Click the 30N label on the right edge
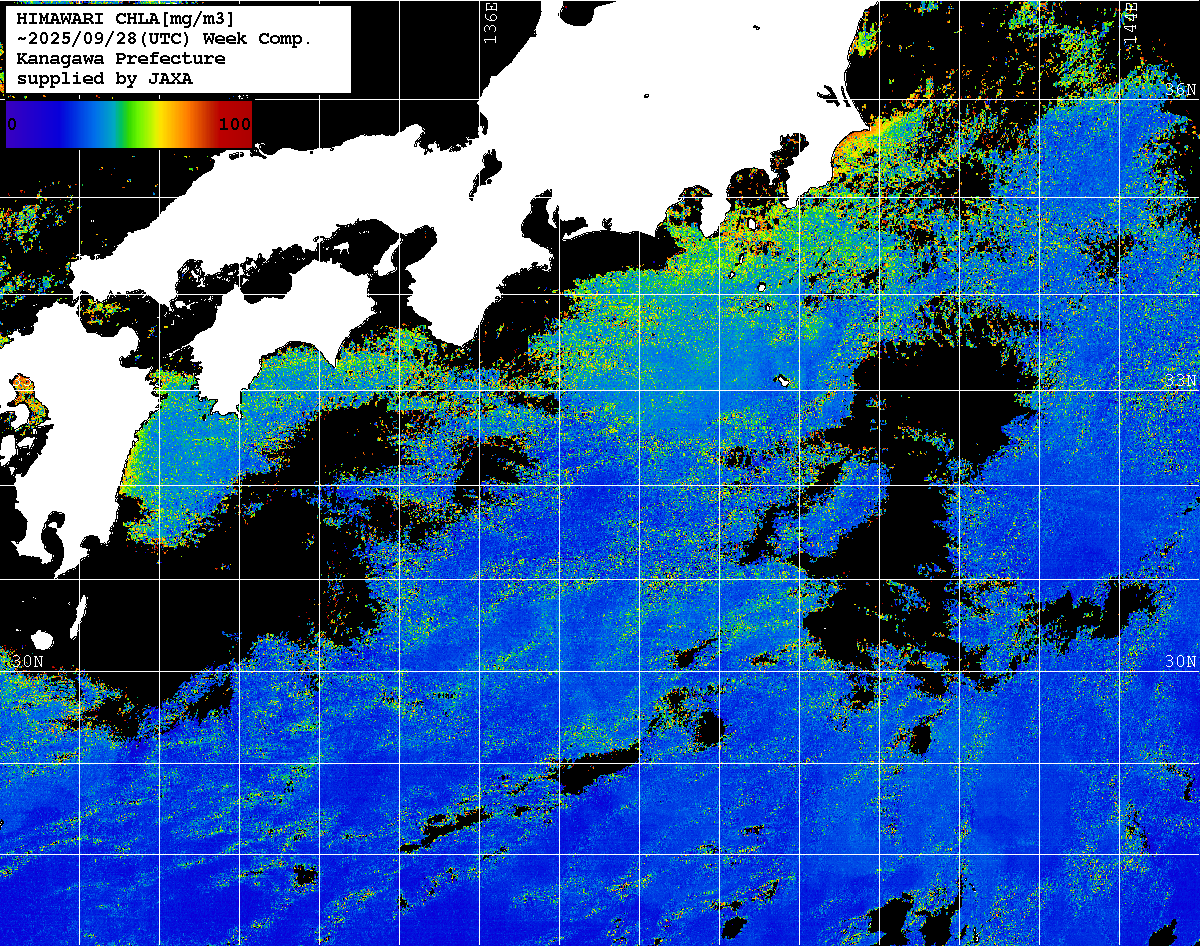1200x946 pixels. (x=1180, y=662)
